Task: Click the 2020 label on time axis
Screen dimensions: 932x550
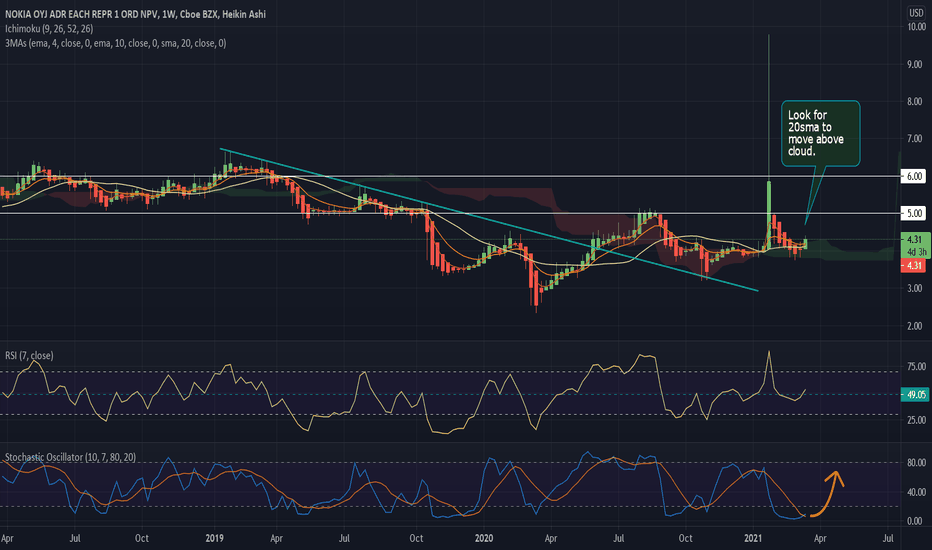Action: coord(484,538)
